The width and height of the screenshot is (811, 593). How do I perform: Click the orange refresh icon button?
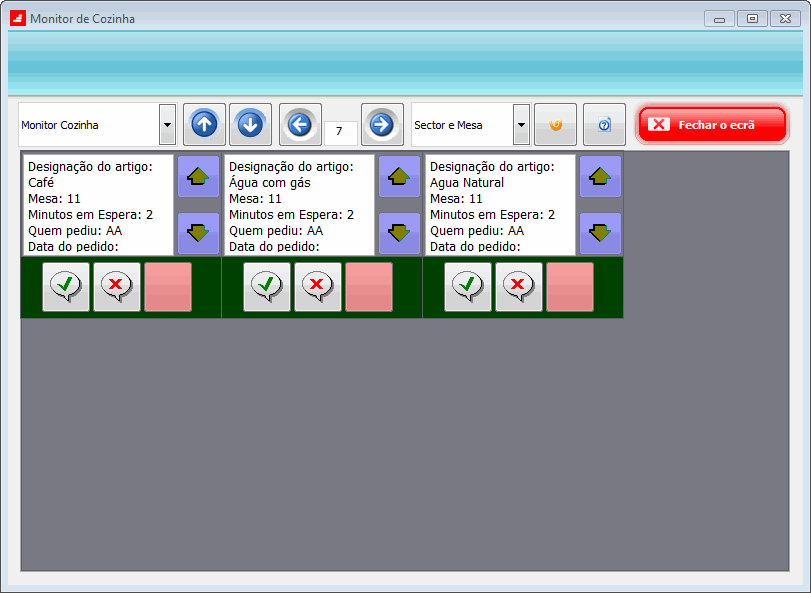[x=556, y=125]
